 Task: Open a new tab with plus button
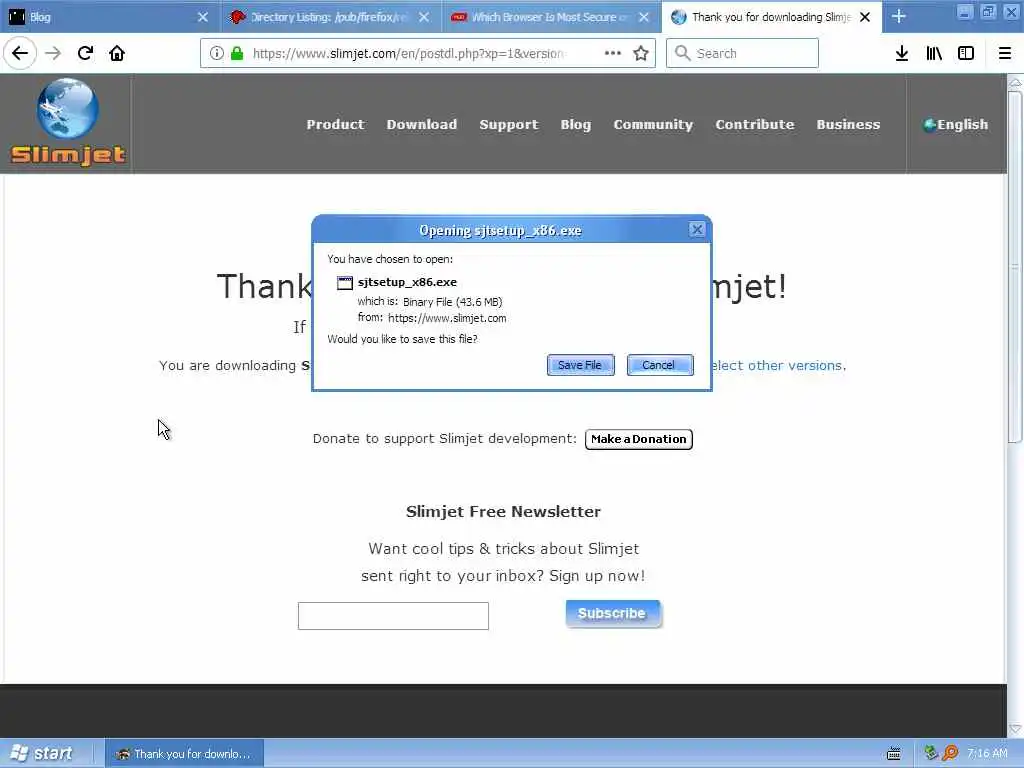[x=899, y=16]
